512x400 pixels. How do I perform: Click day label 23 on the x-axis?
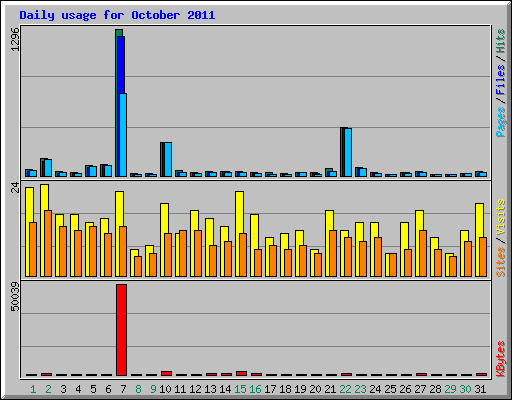point(360,389)
